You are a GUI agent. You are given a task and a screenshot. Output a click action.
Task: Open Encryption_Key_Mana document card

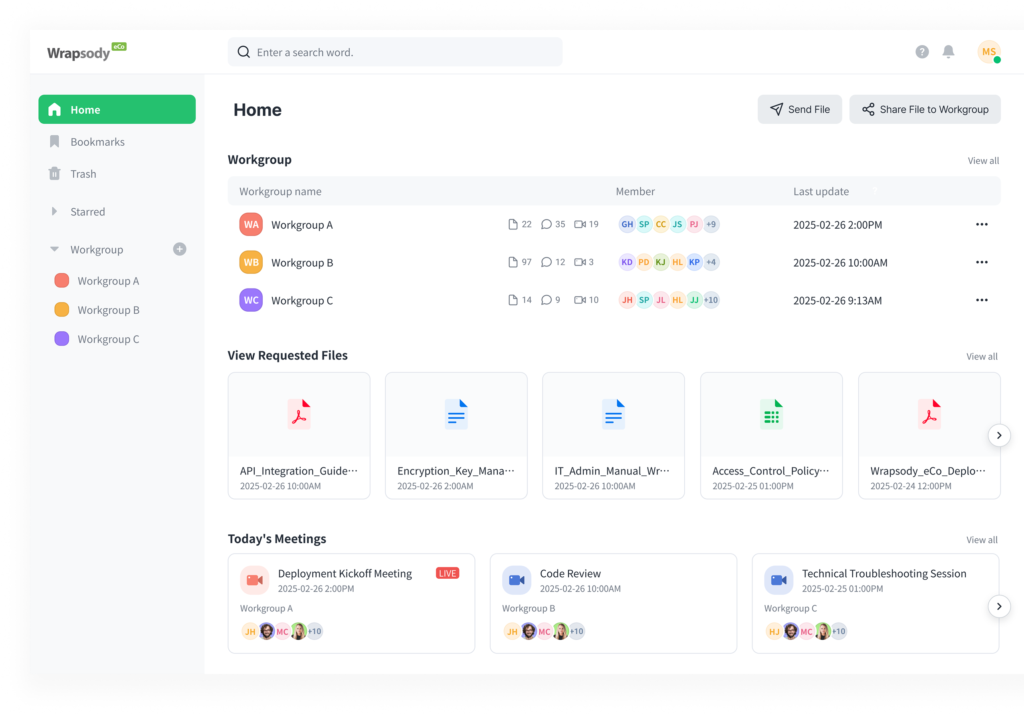[x=456, y=436]
